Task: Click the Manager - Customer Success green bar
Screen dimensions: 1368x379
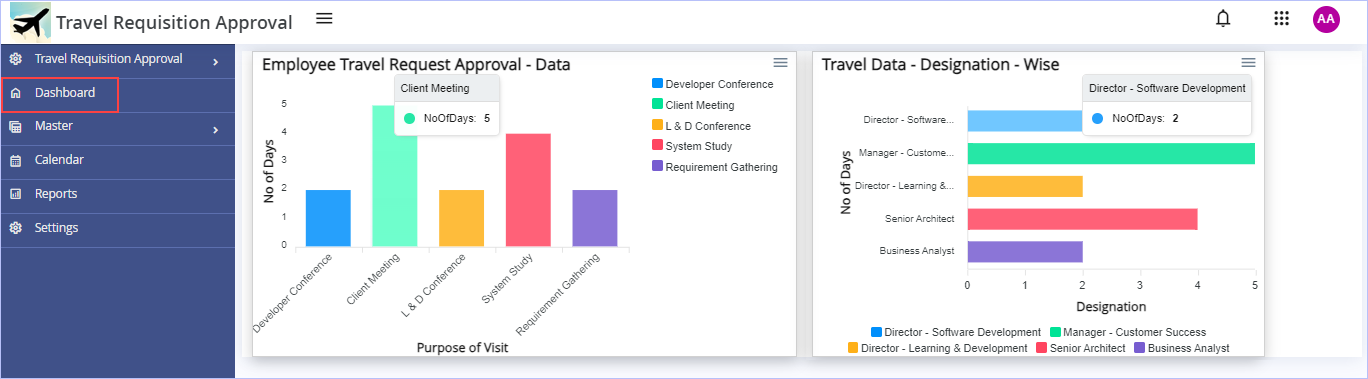Action: pos(1111,153)
